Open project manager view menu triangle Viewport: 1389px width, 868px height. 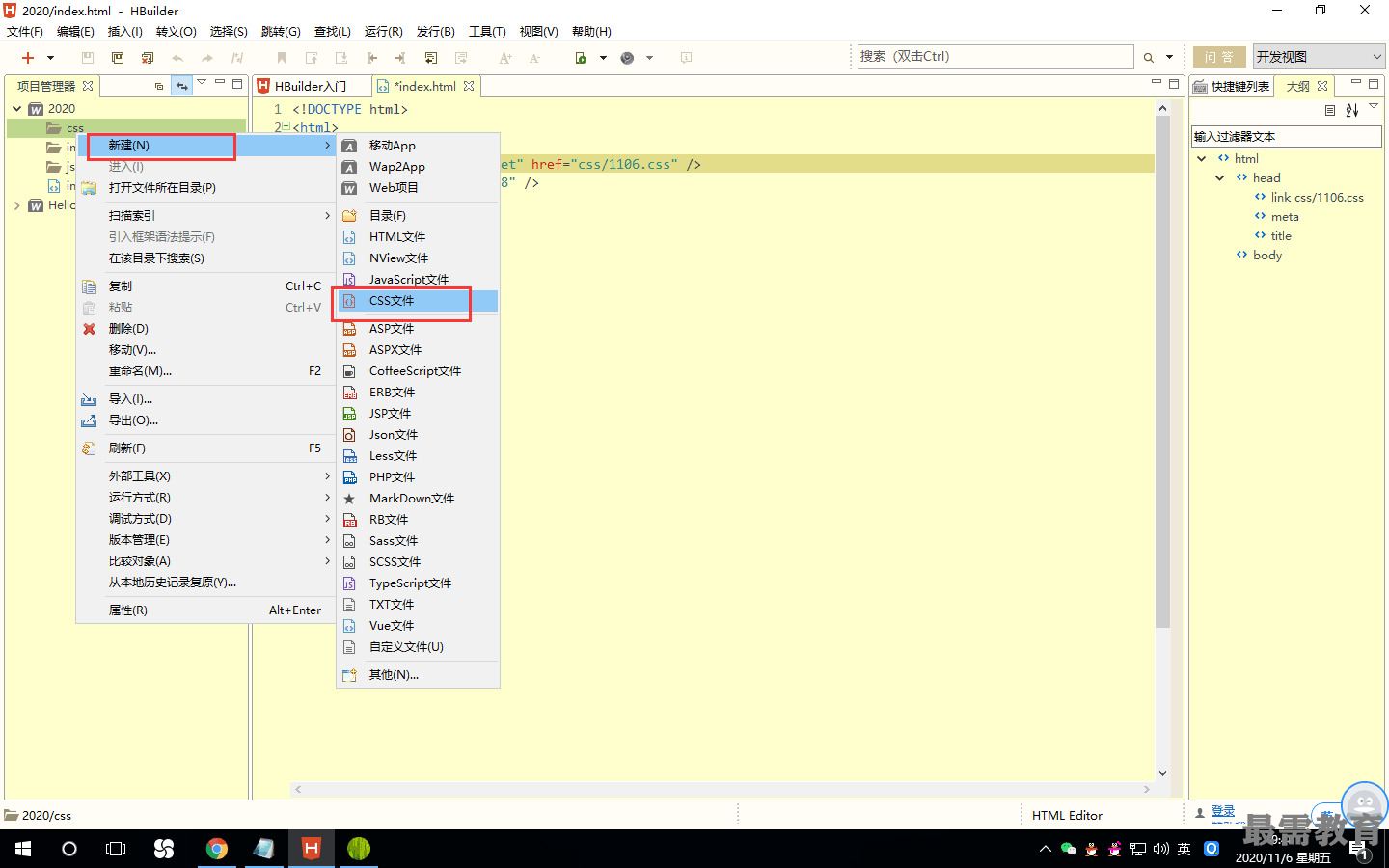(202, 83)
